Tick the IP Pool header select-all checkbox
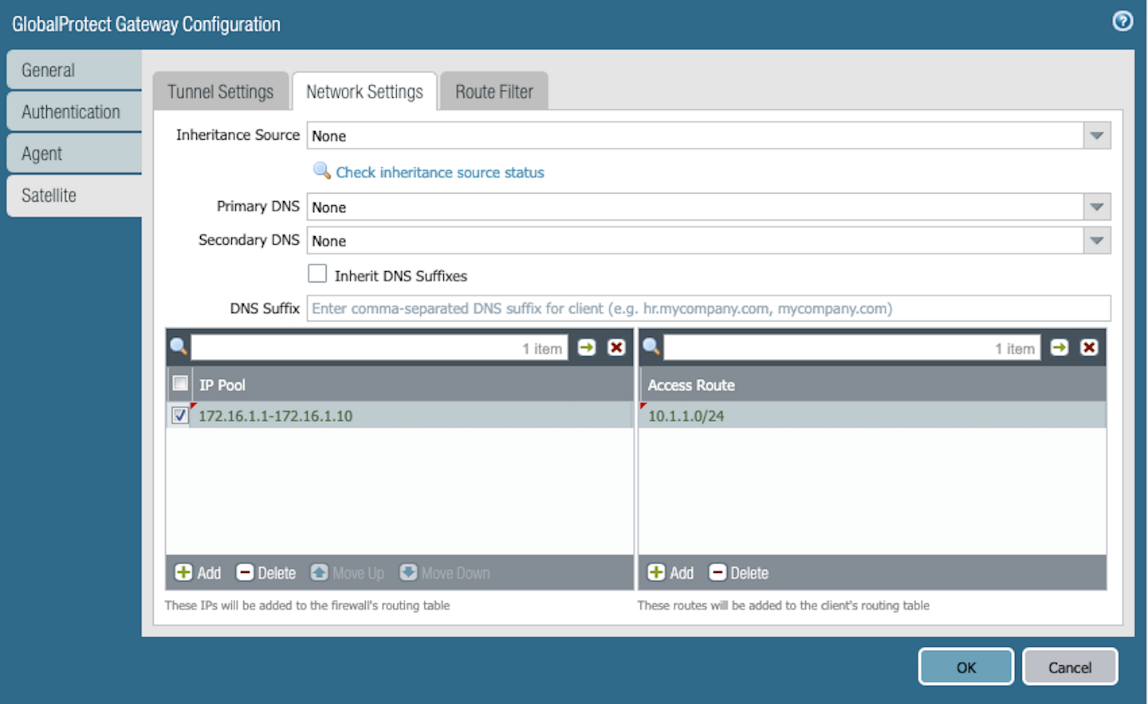This screenshot has height=704, width=1148. (x=180, y=383)
